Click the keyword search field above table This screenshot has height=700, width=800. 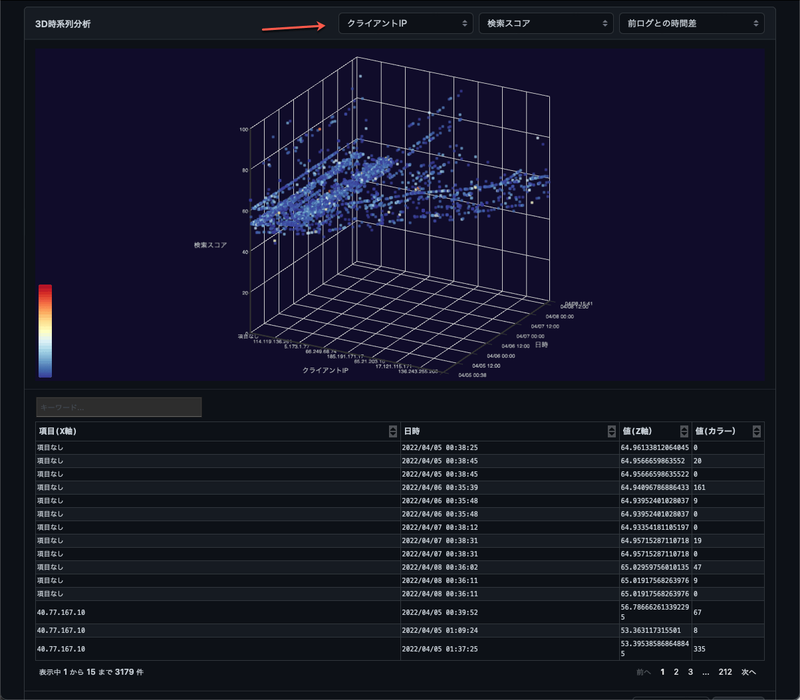tap(119, 407)
